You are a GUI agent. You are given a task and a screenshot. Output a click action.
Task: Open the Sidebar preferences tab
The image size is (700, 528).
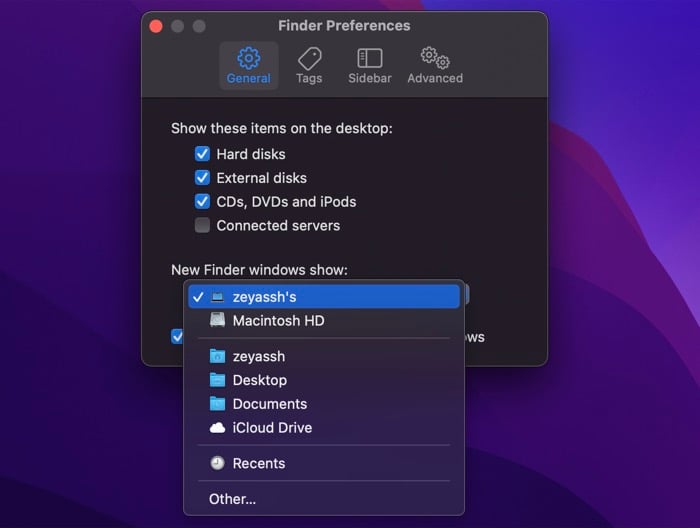click(x=370, y=66)
